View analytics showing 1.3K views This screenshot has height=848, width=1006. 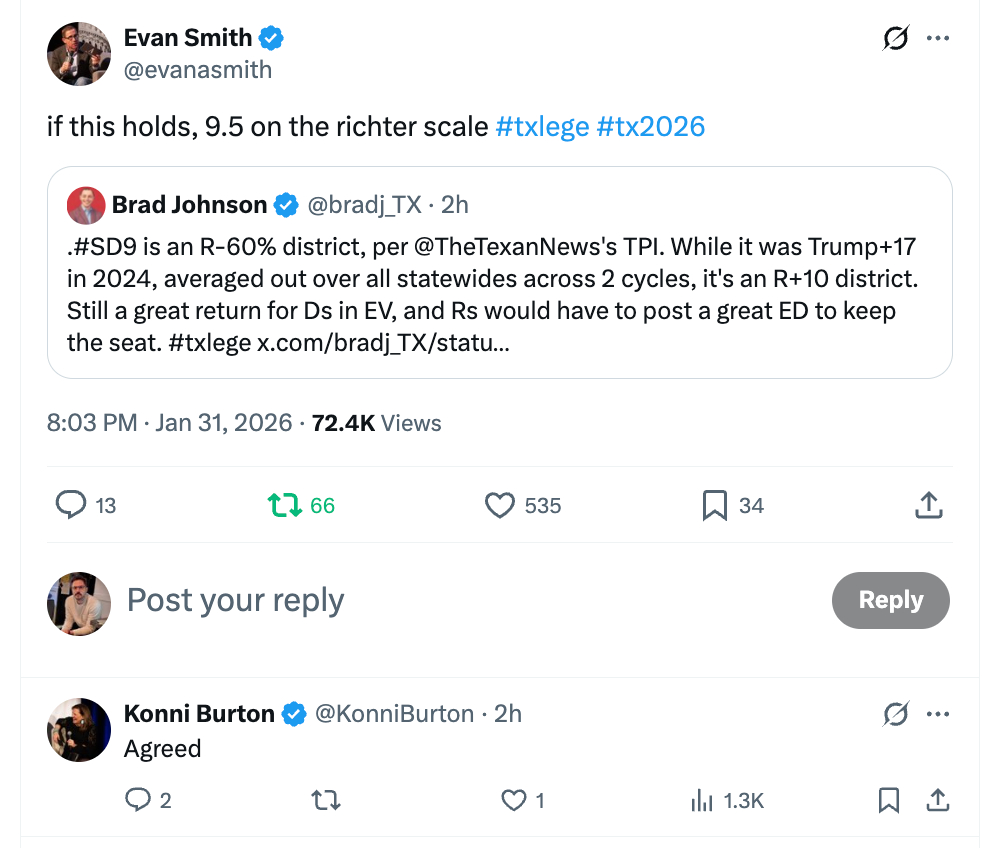click(702, 800)
